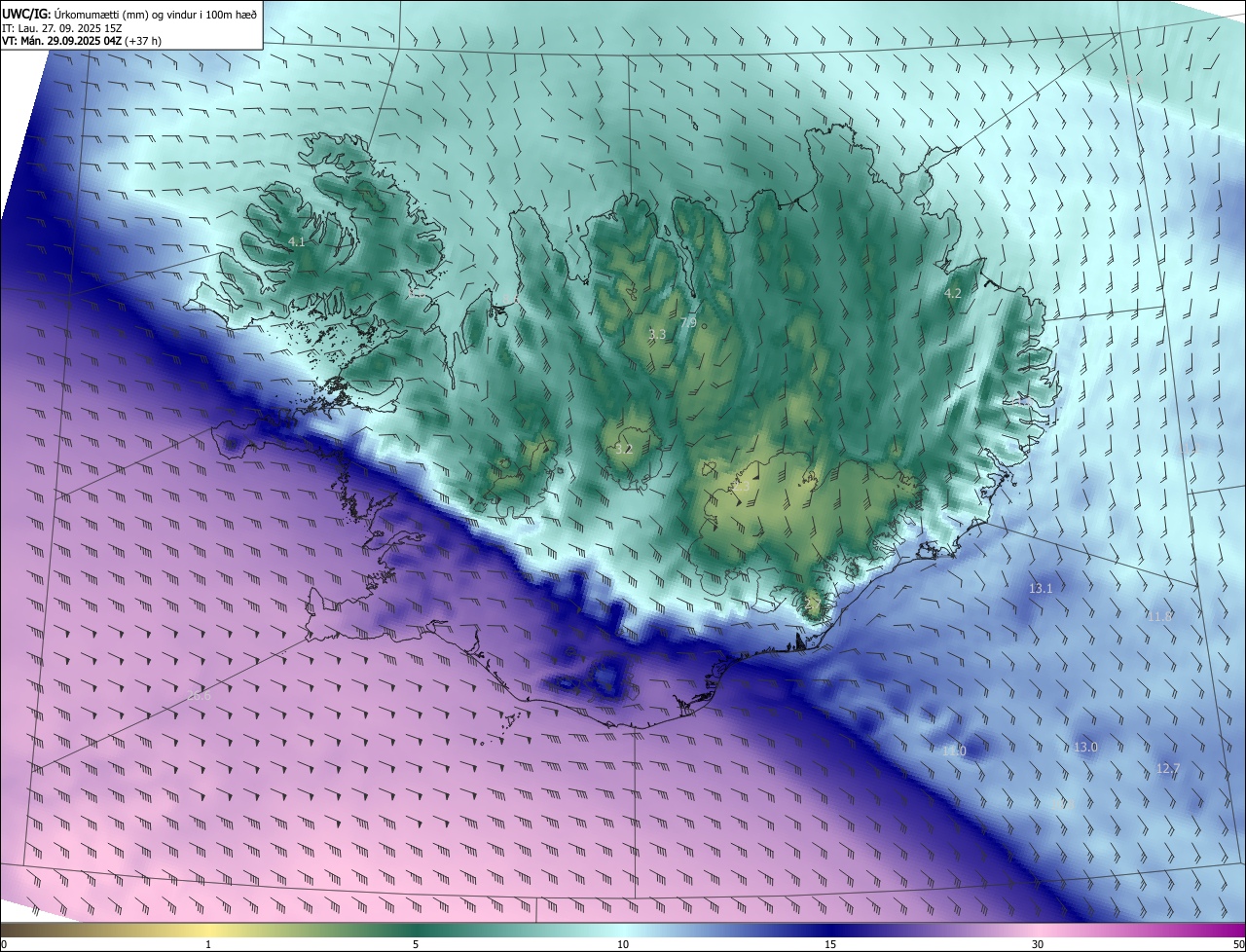The width and height of the screenshot is (1246, 952).
Task: Click the 3.3 value on the map
Action: tap(657, 335)
